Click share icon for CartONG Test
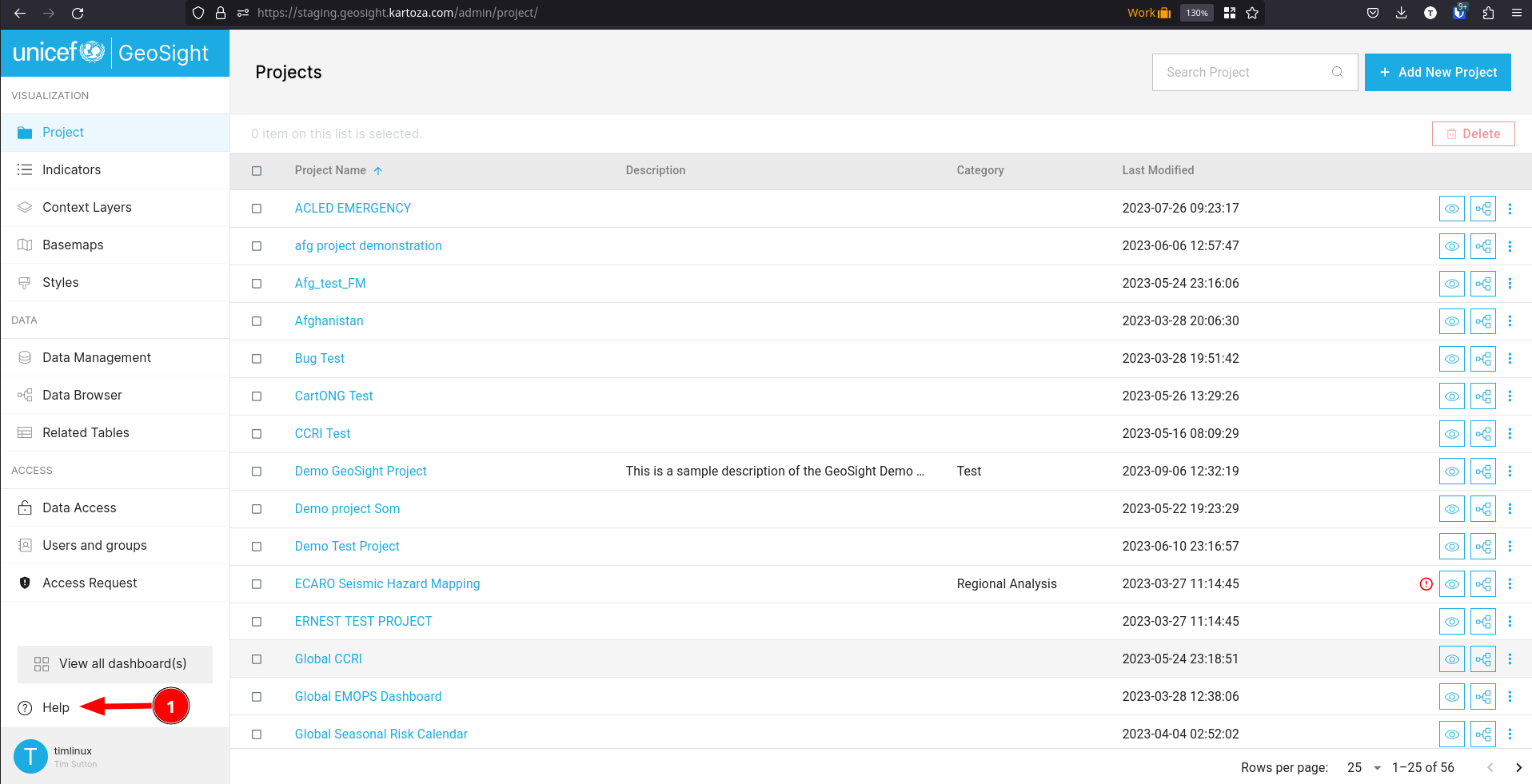This screenshot has width=1532, height=784. (x=1483, y=396)
